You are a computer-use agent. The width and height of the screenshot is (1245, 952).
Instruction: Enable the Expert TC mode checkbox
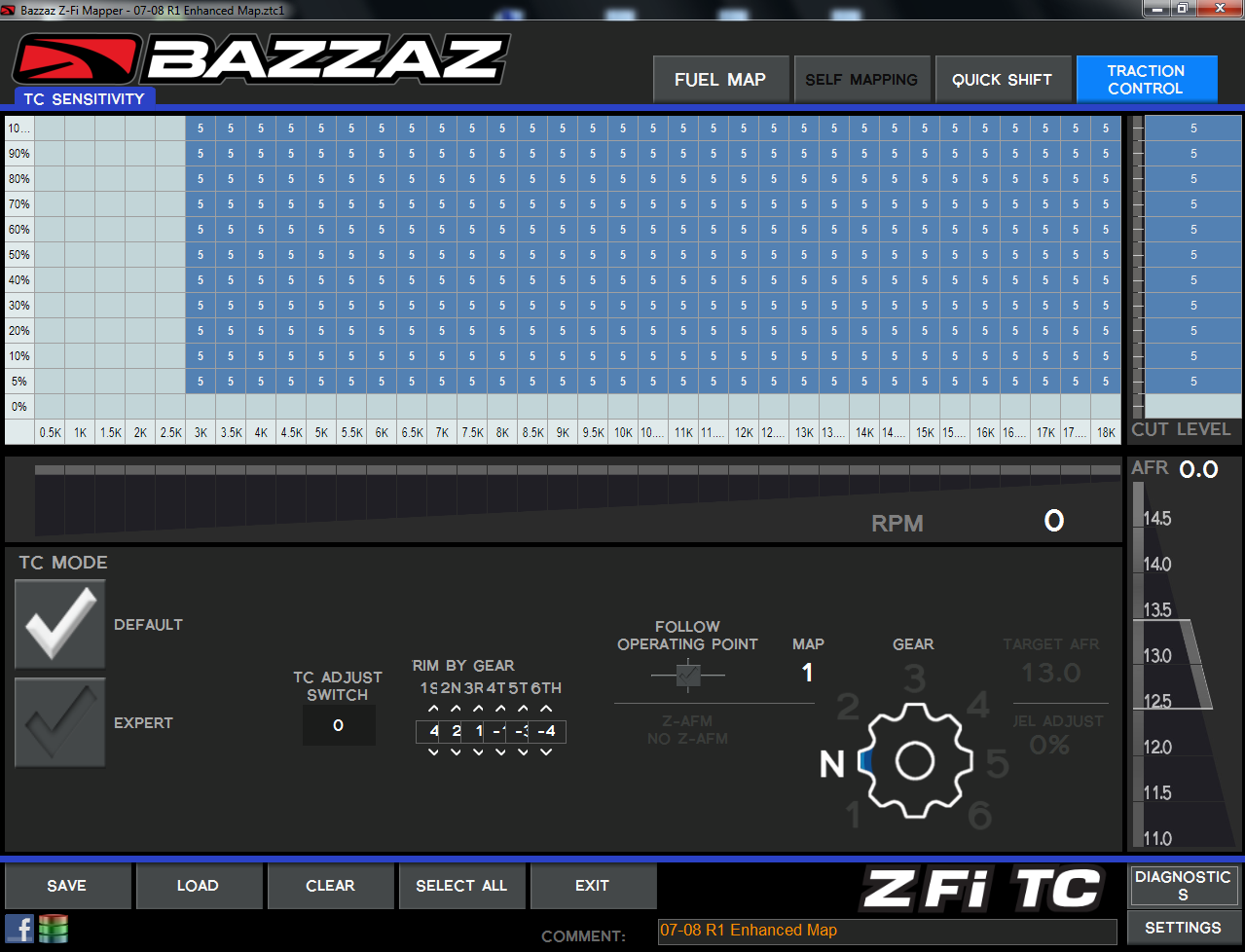click(60, 722)
